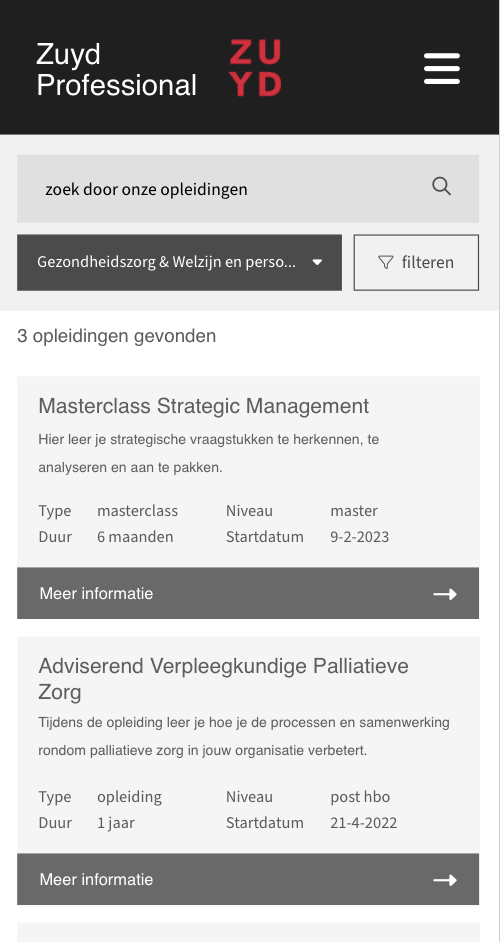Click the arrow icon under Masterclass Strategic Management
The image size is (500, 942).
[x=445, y=594]
